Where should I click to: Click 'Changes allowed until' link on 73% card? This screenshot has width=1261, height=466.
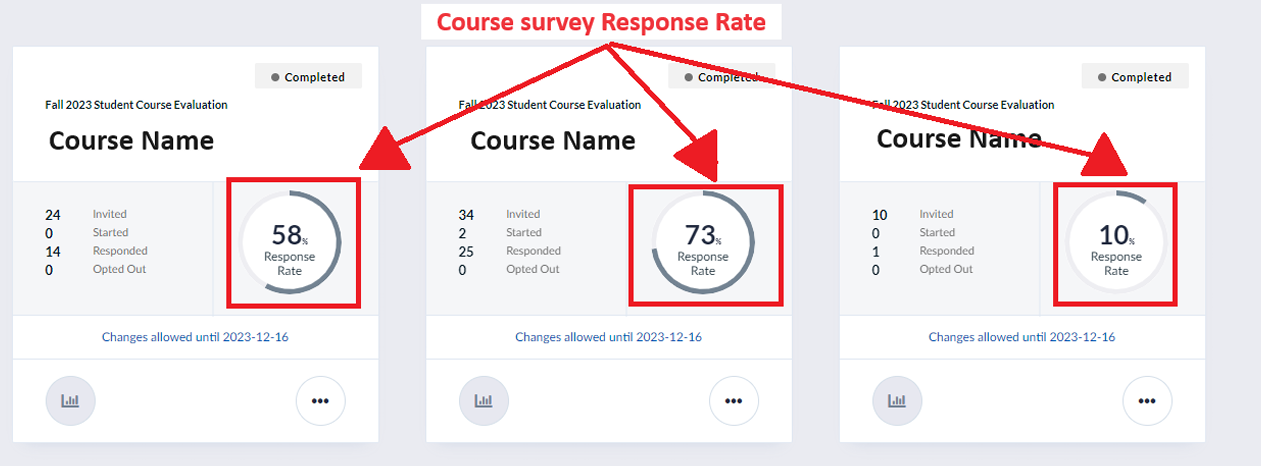click(608, 337)
